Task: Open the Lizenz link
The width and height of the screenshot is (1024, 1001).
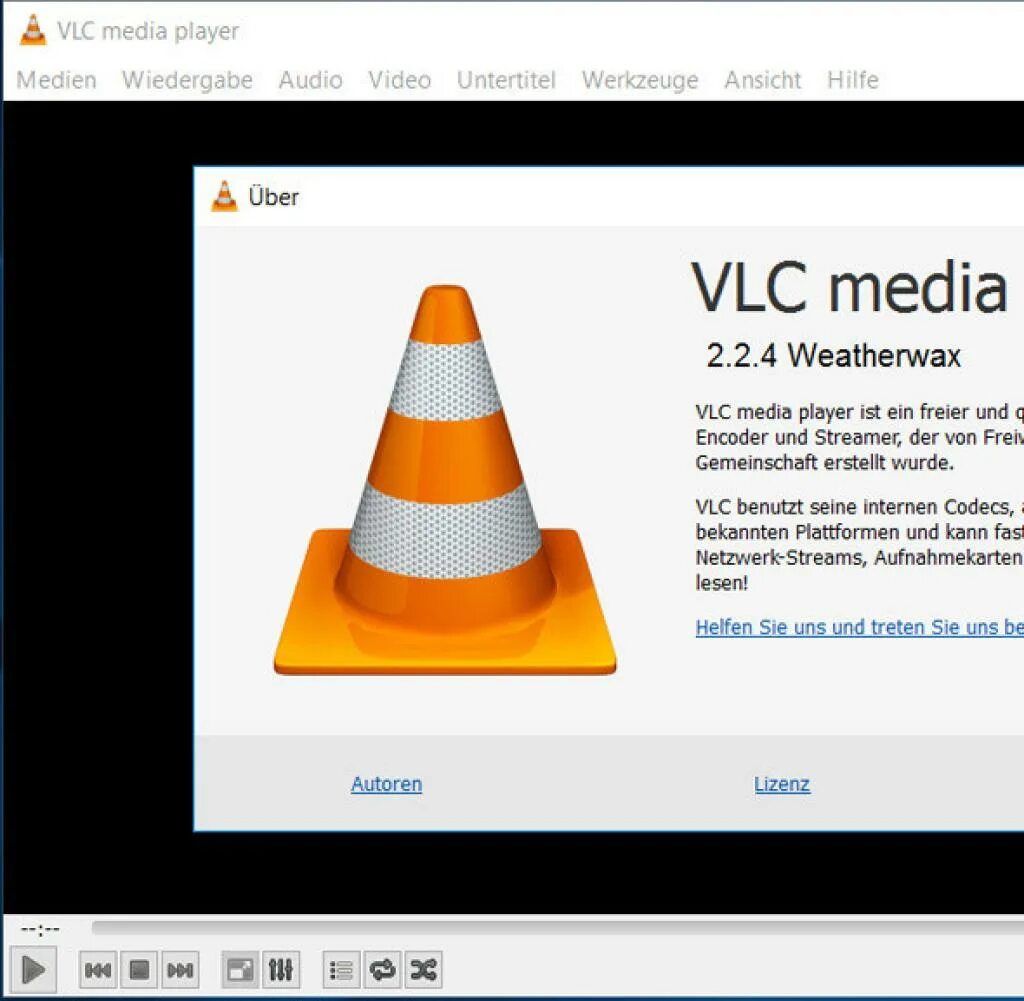Action: [x=782, y=784]
